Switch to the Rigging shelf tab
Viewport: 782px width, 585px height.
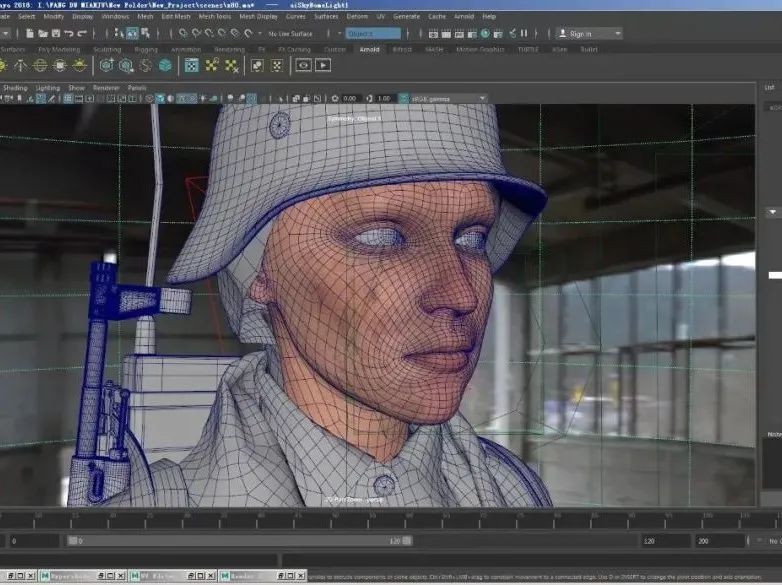tap(146, 49)
